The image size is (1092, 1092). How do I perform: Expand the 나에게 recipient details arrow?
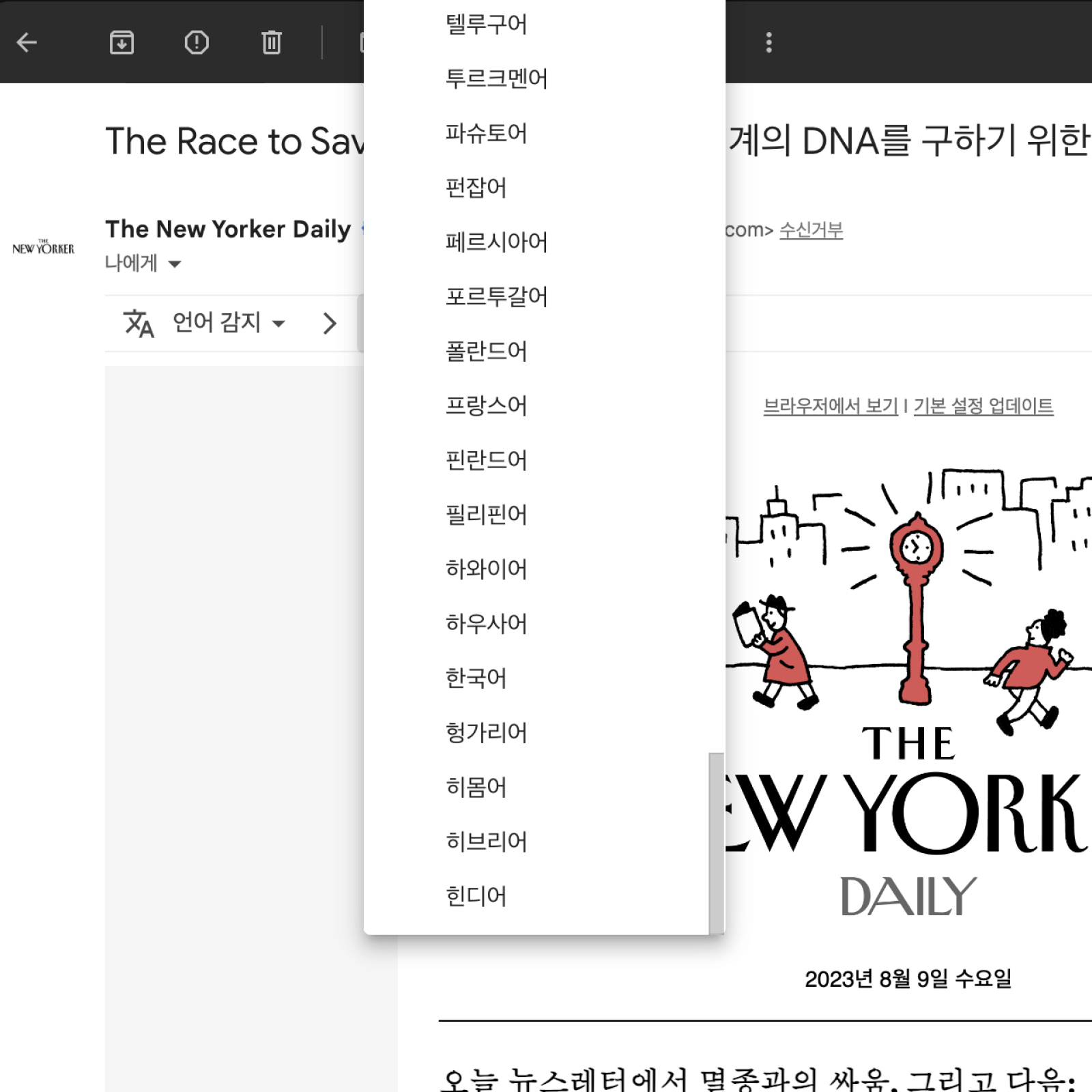pos(175,264)
